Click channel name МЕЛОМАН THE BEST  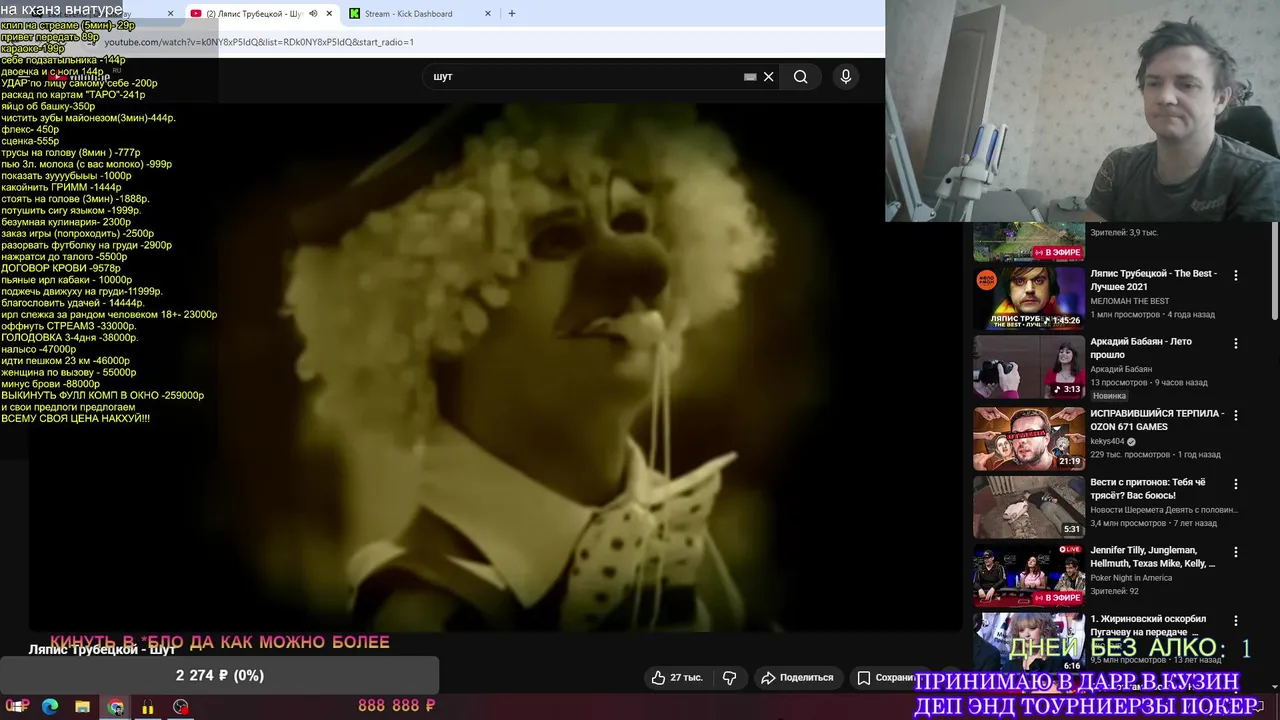pyautogui.click(x=1130, y=301)
